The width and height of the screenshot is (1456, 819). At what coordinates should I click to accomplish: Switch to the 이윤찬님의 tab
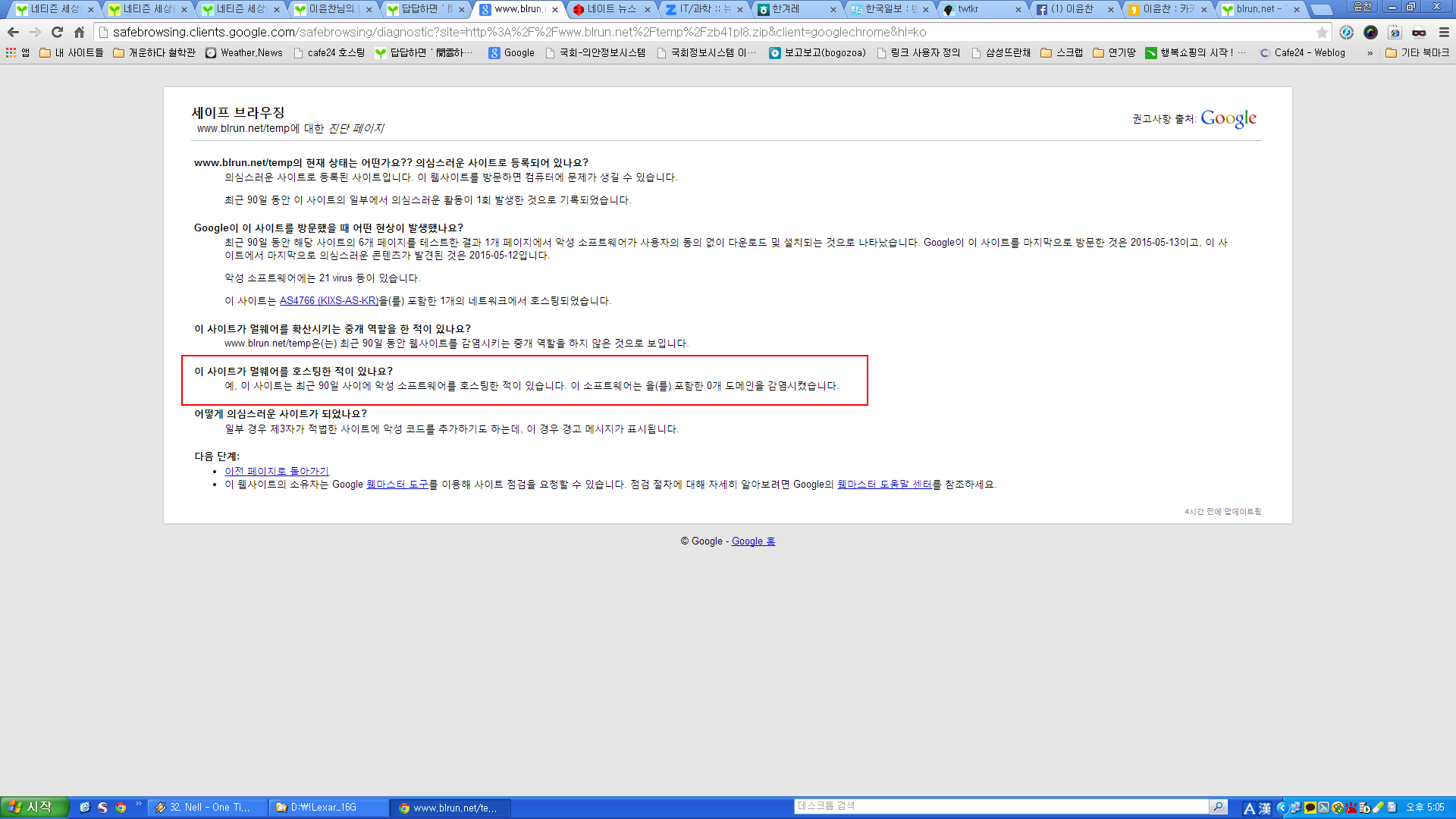click(334, 9)
